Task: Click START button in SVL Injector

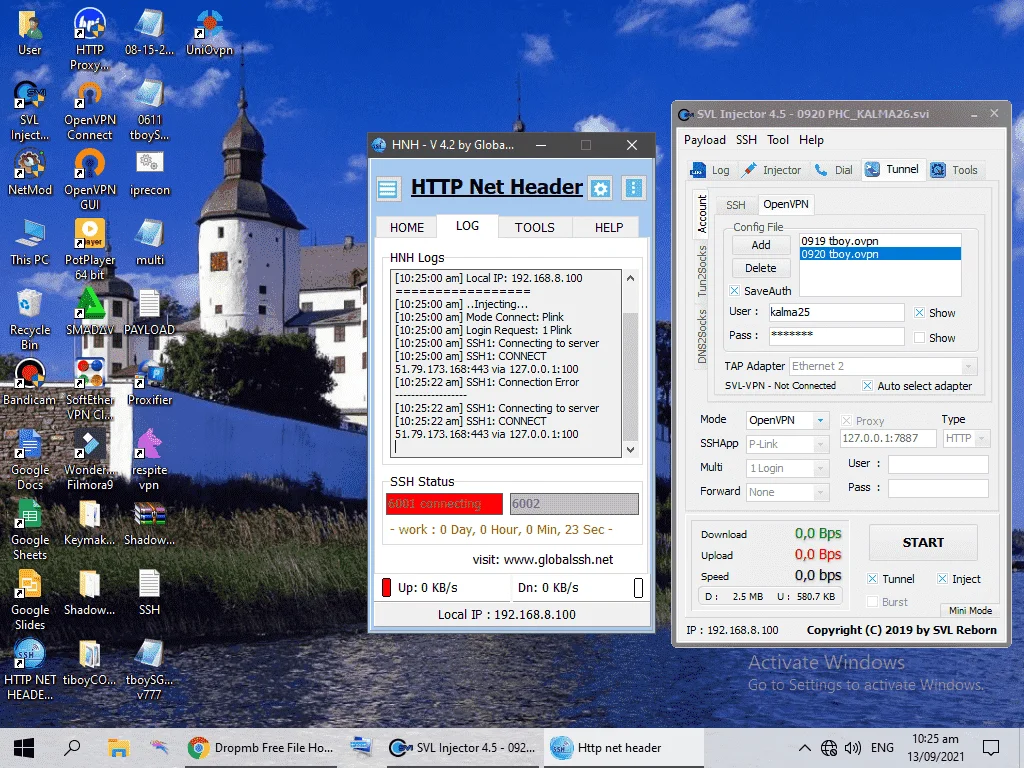Action: click(923, 543)
